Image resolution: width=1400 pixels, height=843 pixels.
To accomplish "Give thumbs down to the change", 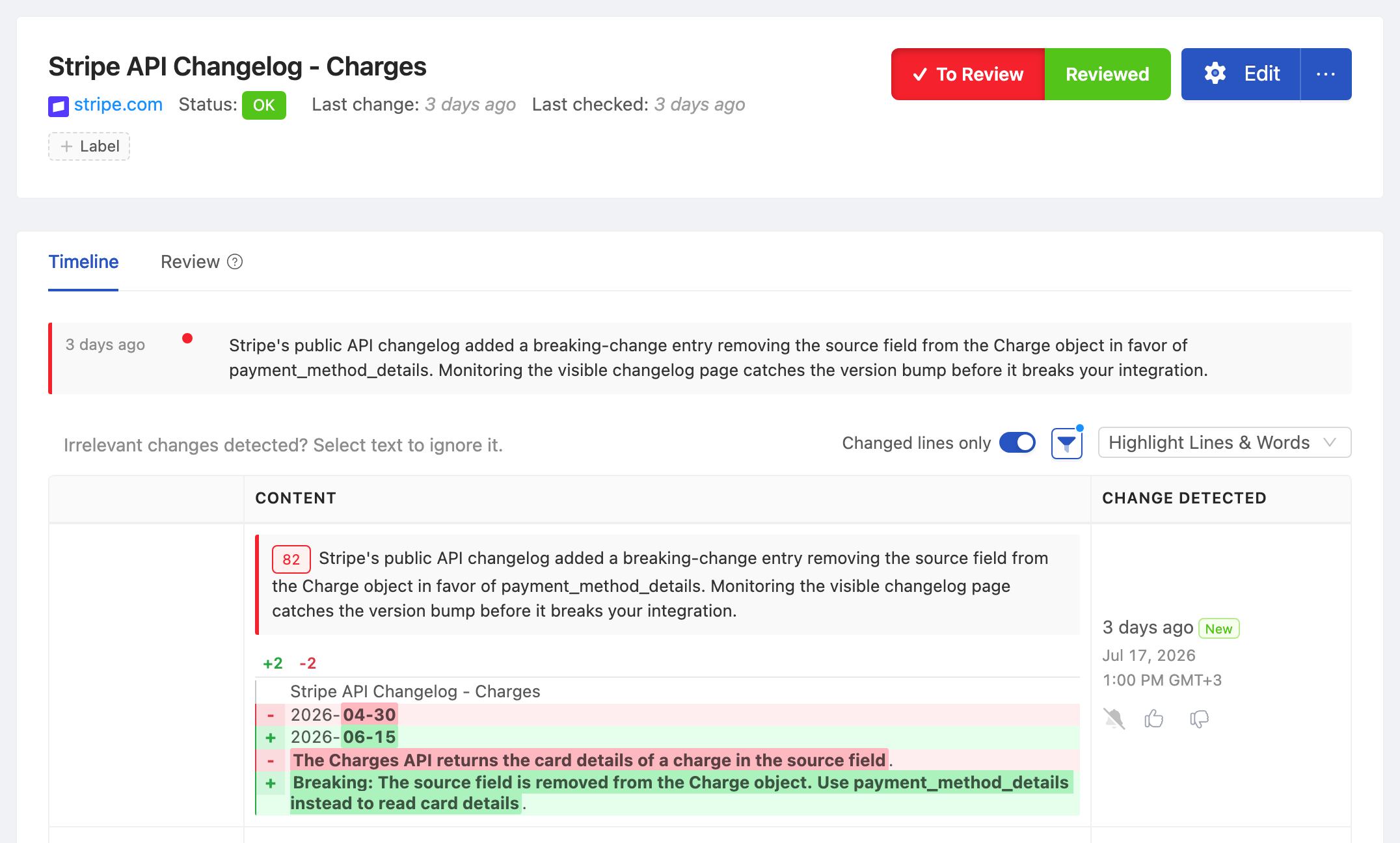I will click(x=1199, y=719).
